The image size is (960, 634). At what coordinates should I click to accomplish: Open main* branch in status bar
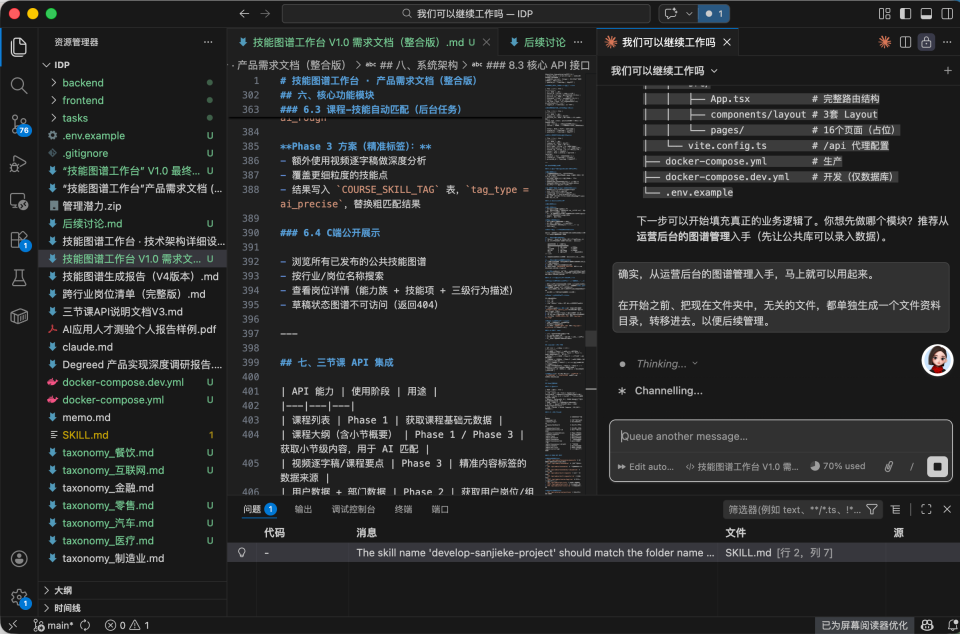click(x=53, y=625)
